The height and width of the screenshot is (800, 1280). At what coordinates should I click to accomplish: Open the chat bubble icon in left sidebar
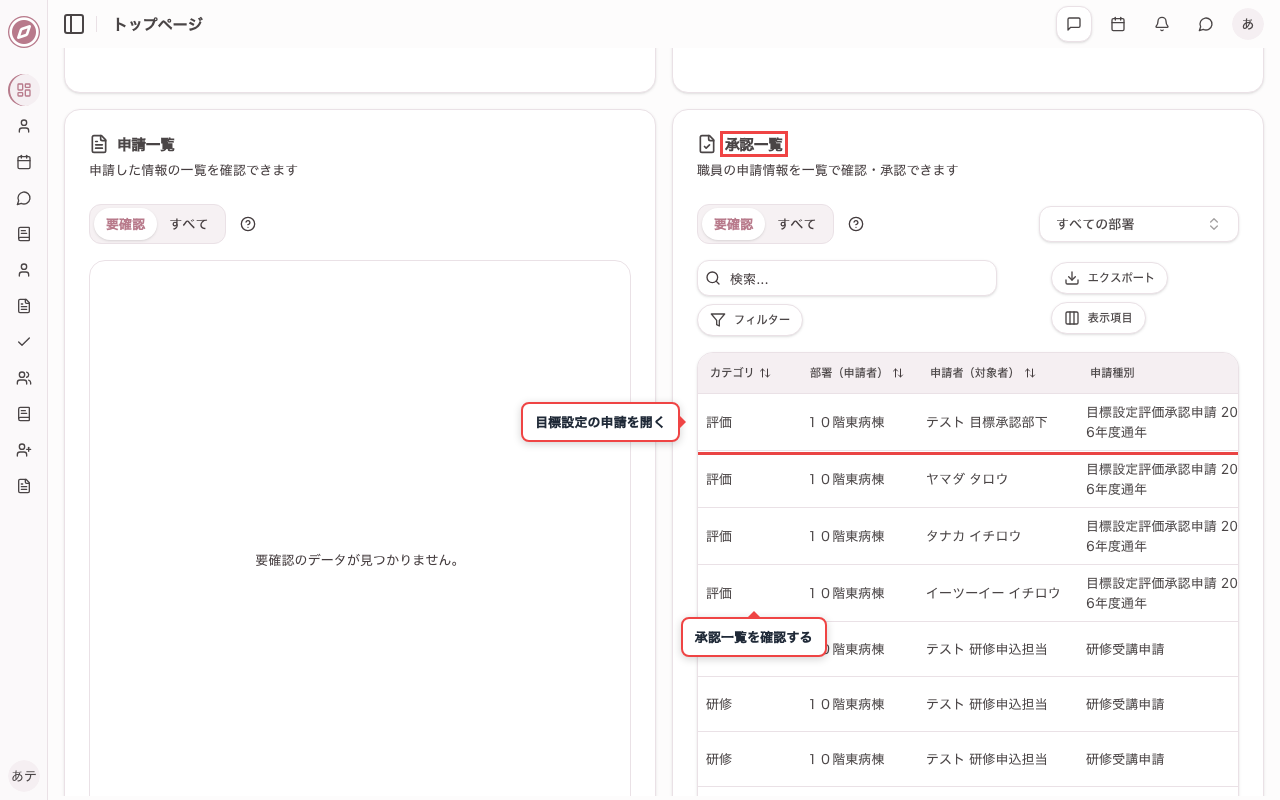(24, 198)
